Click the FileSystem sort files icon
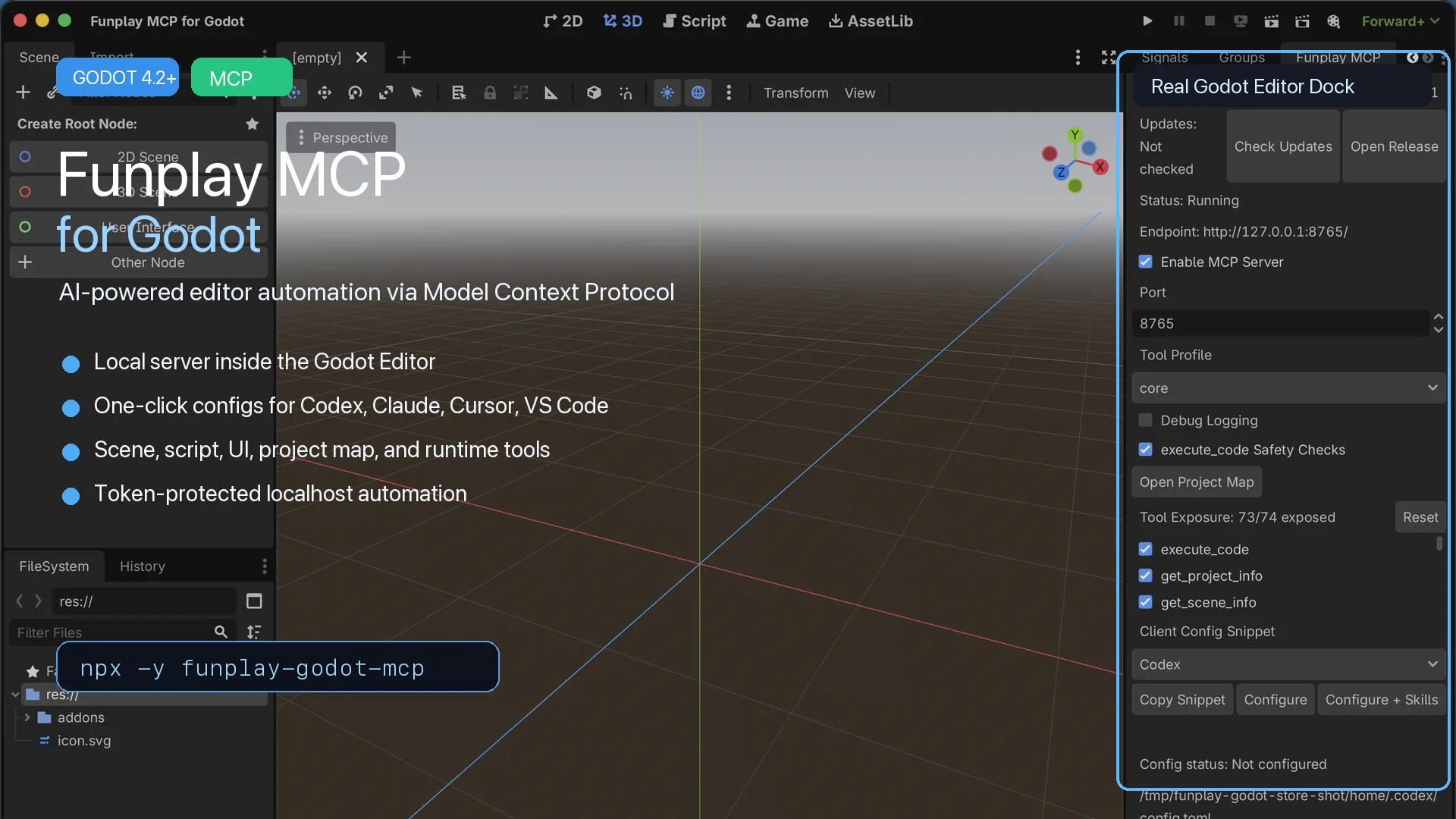 point(254,632)
